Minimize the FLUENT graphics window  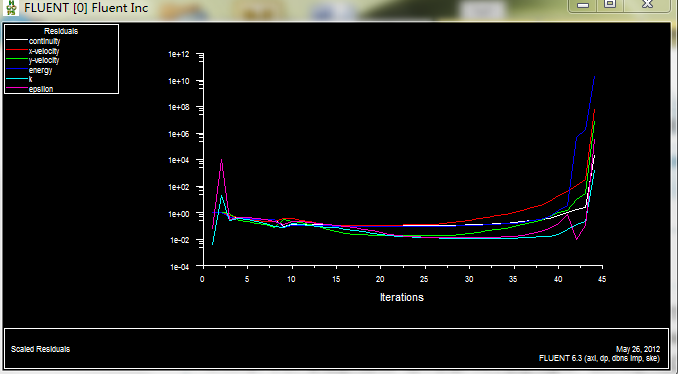[x=582, y=6]
